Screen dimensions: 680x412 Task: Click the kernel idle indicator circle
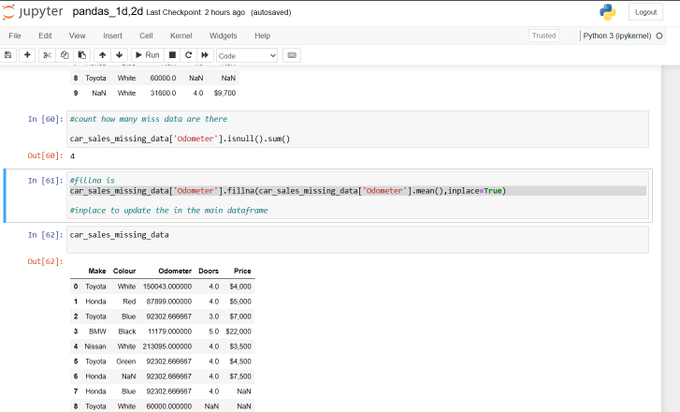point(659,36)
